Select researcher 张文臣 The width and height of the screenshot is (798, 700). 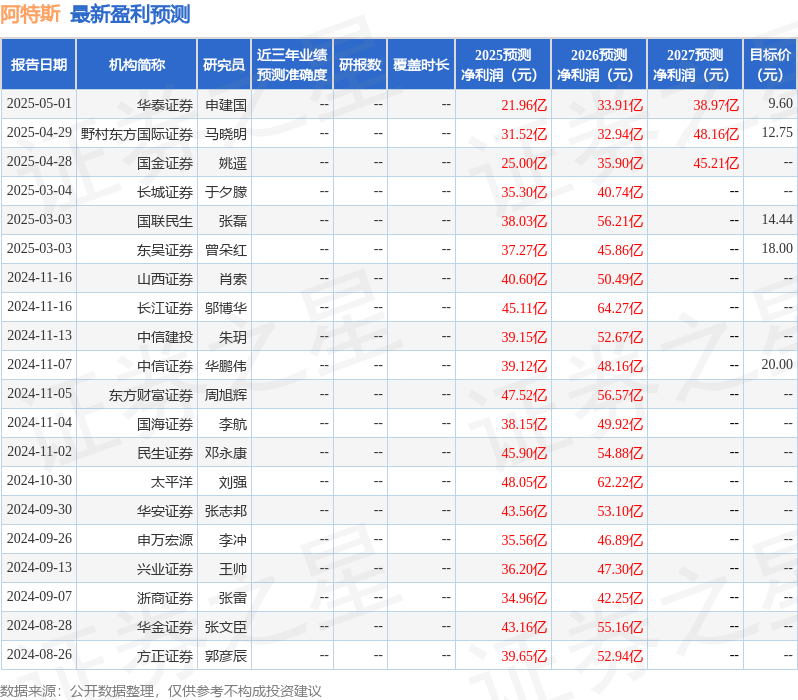click(226, 628)
